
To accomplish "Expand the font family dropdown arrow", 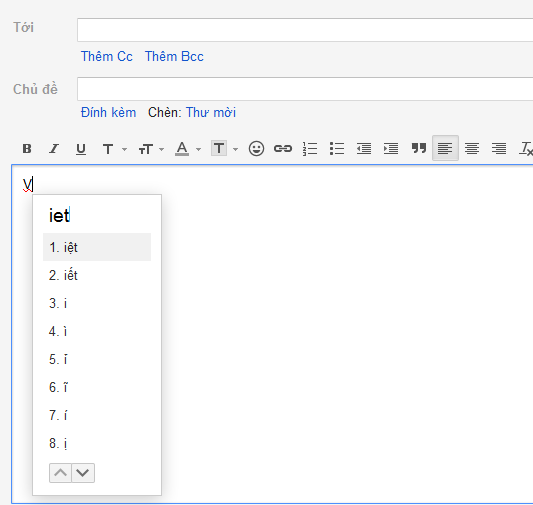I will point(124,150).
